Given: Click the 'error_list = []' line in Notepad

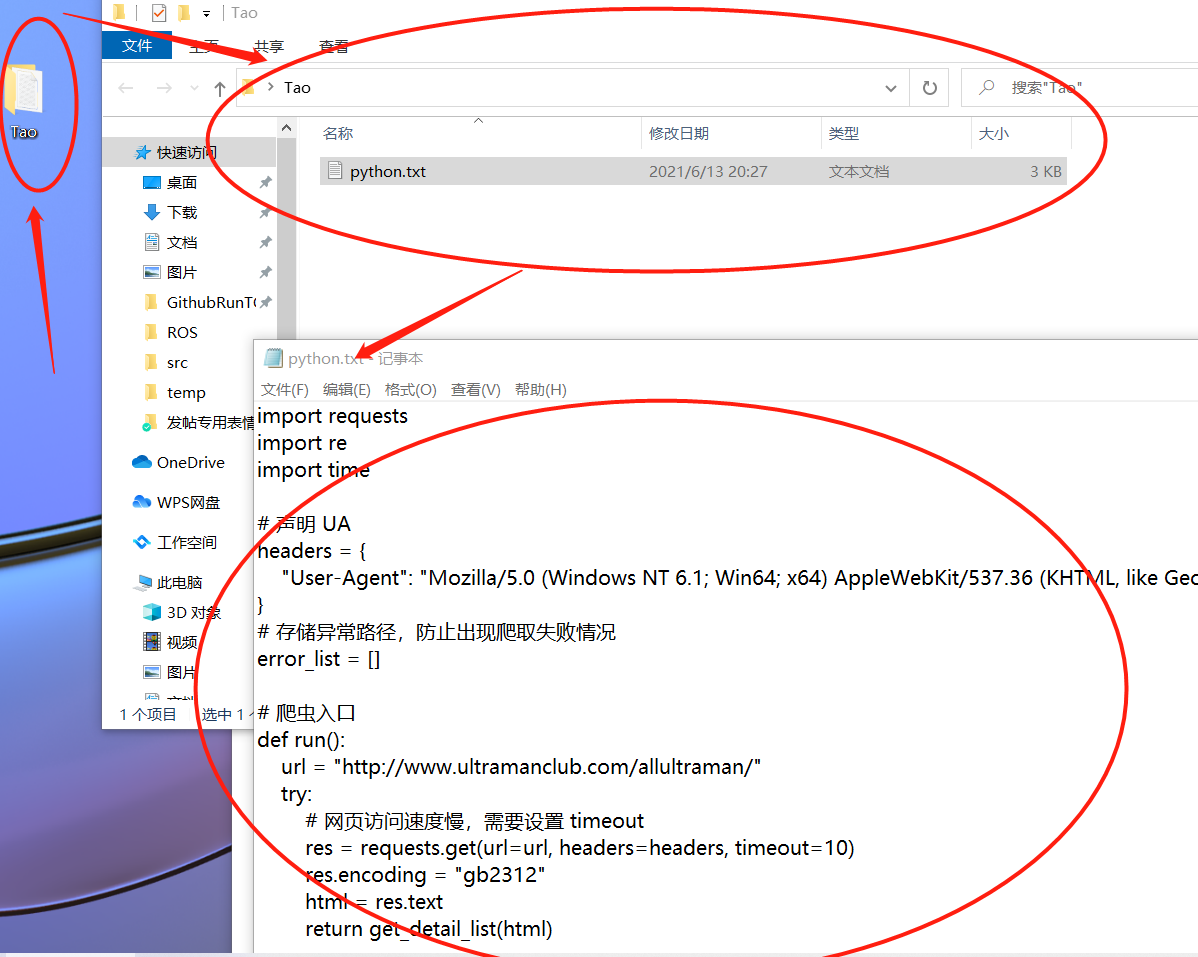Looking at the screenshot, I should (319, 658).
